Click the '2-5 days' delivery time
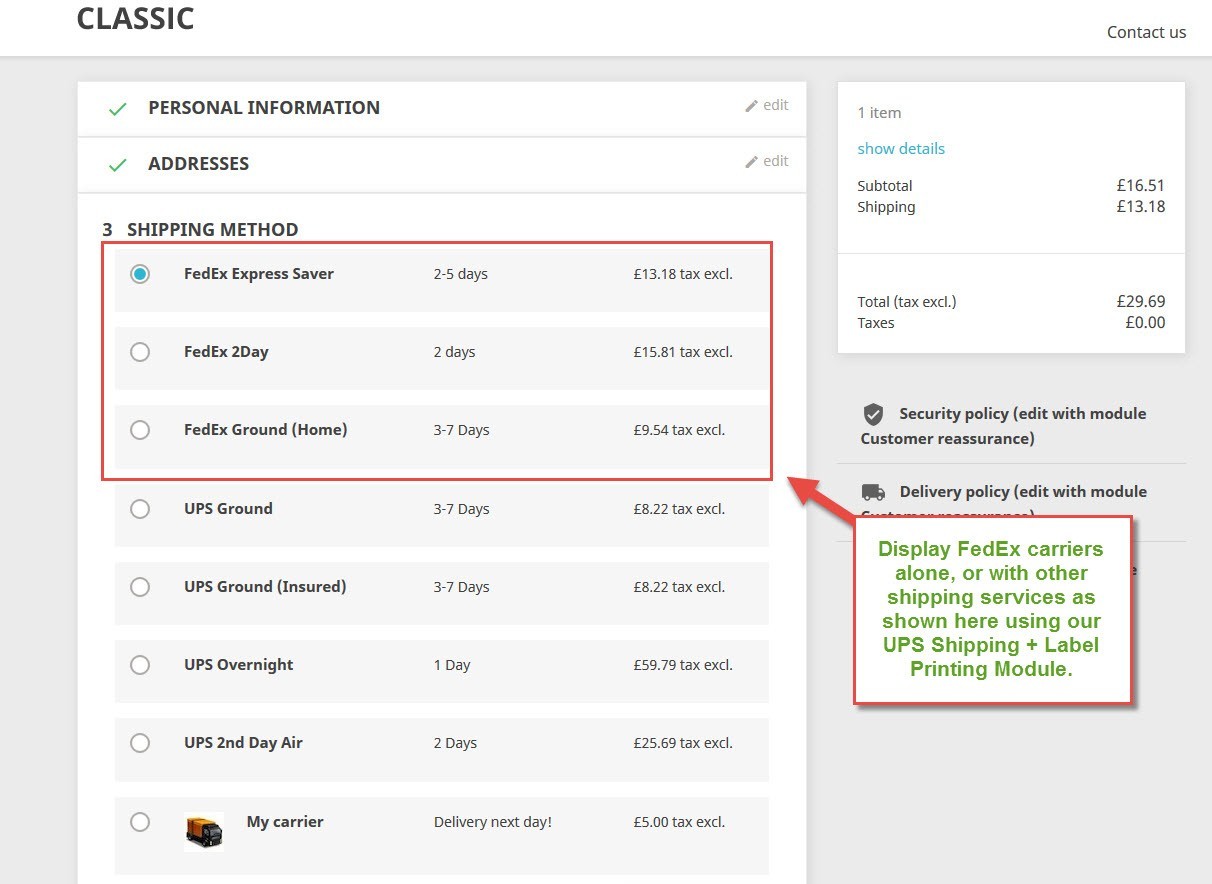 [x=461, y=274]
